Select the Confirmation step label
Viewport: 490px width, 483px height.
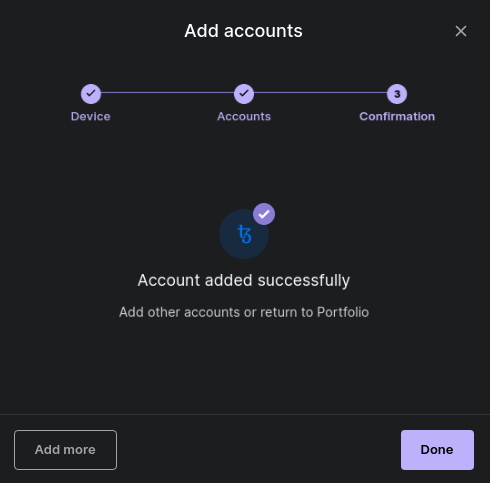[397, 116]
